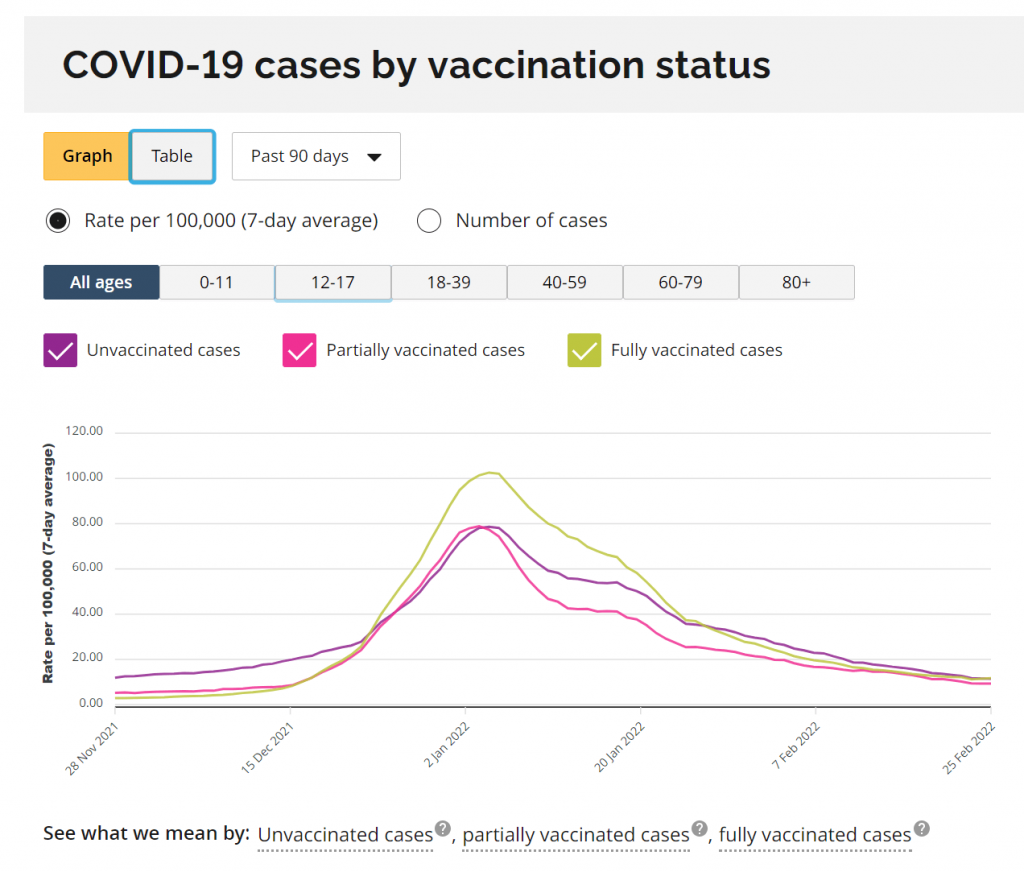Open help for fully vaccinated cases definition
The height and width of the screenshot is (872, 1024).
point(921,828)
